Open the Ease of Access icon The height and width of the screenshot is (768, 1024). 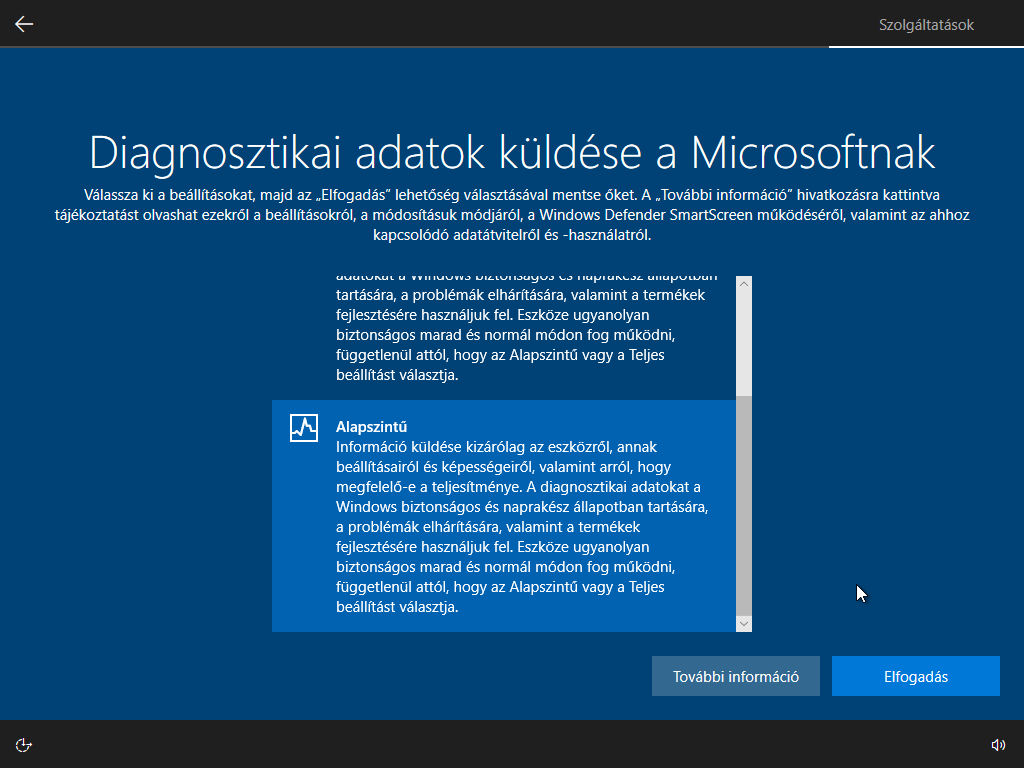pyautogui.click(x=24, y=744)
